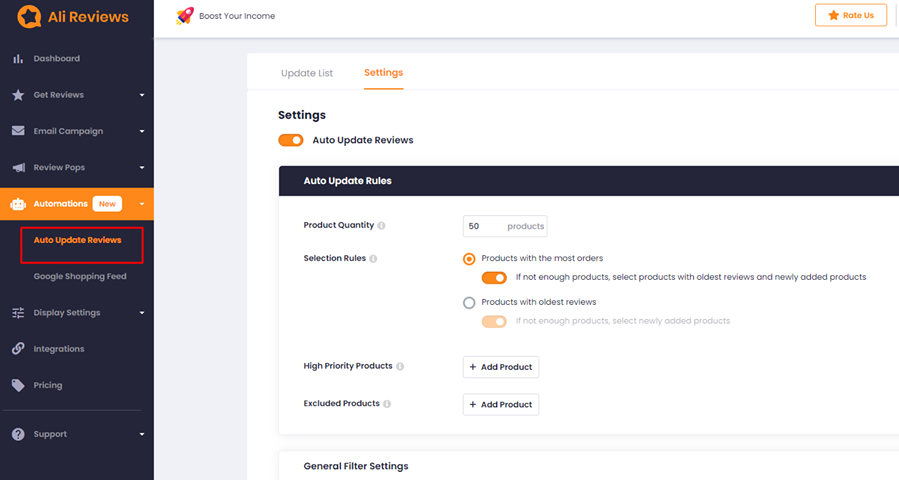
Task: Add a High Priority product
Action: point(501,367)
